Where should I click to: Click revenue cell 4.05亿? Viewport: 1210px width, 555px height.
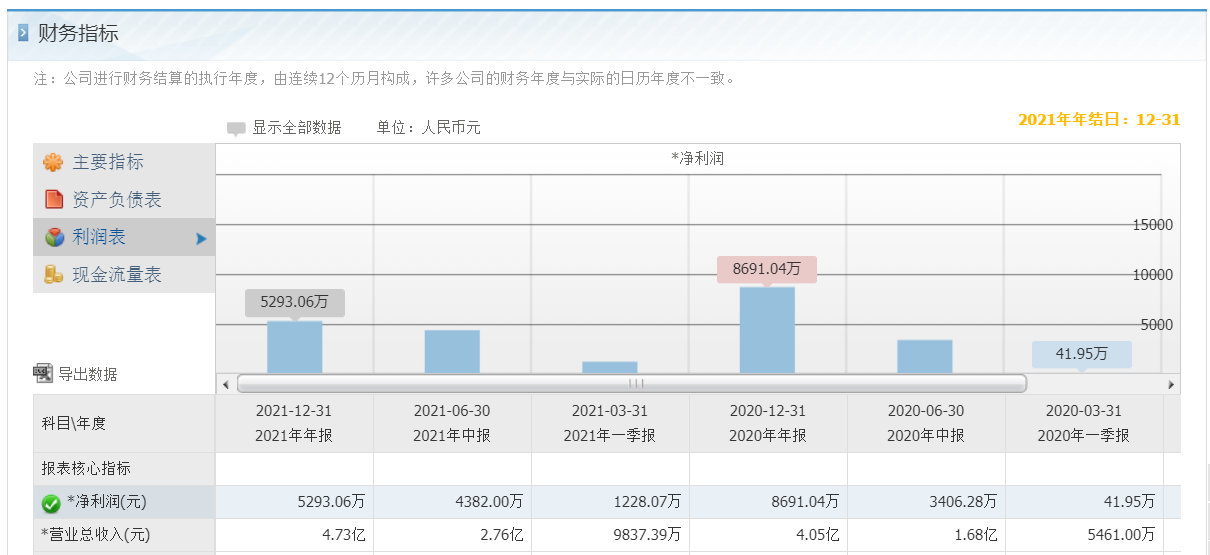768,535
